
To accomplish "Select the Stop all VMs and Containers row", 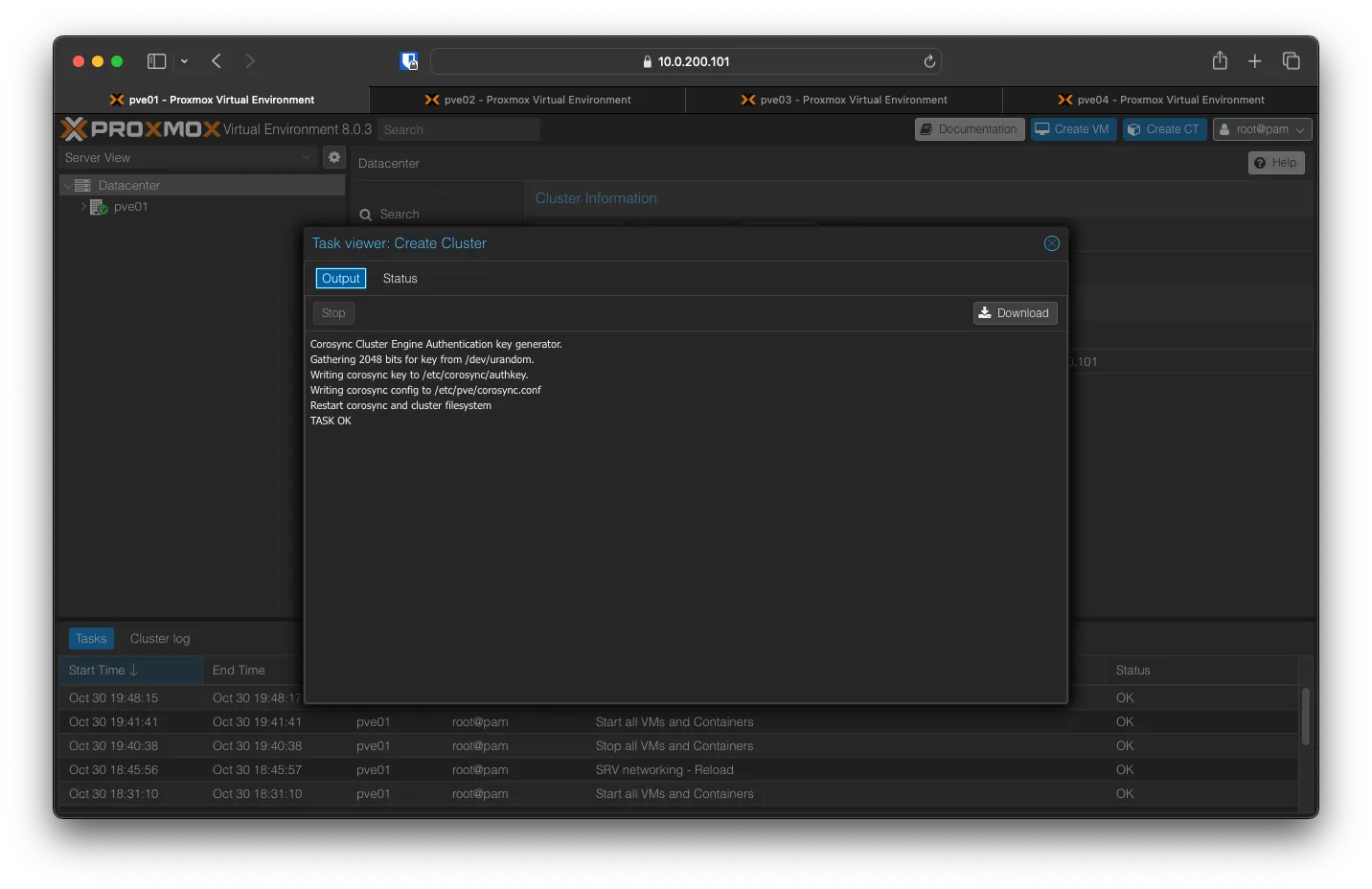I will coord(678,746).
